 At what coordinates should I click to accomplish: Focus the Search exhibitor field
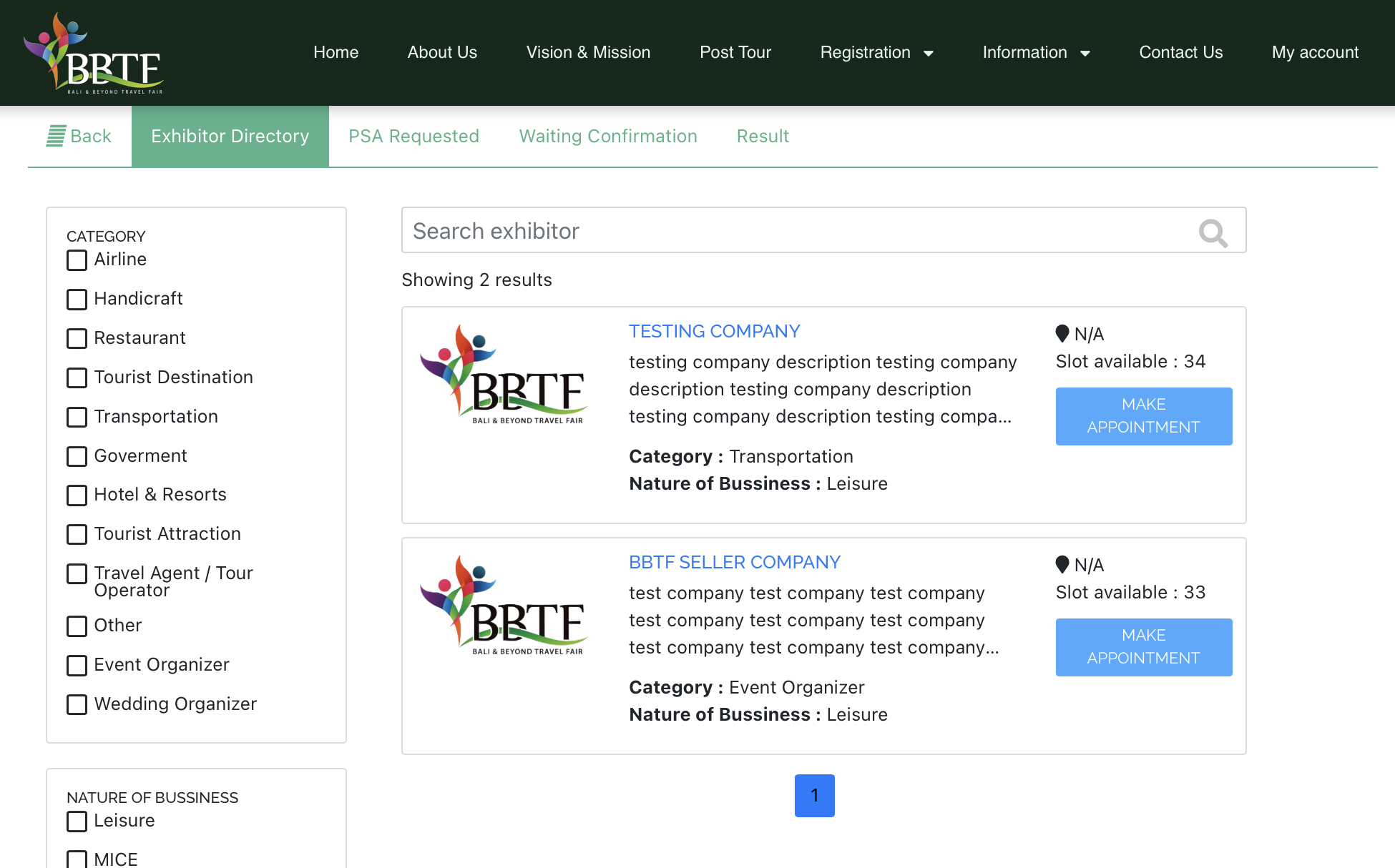(823, 230)
